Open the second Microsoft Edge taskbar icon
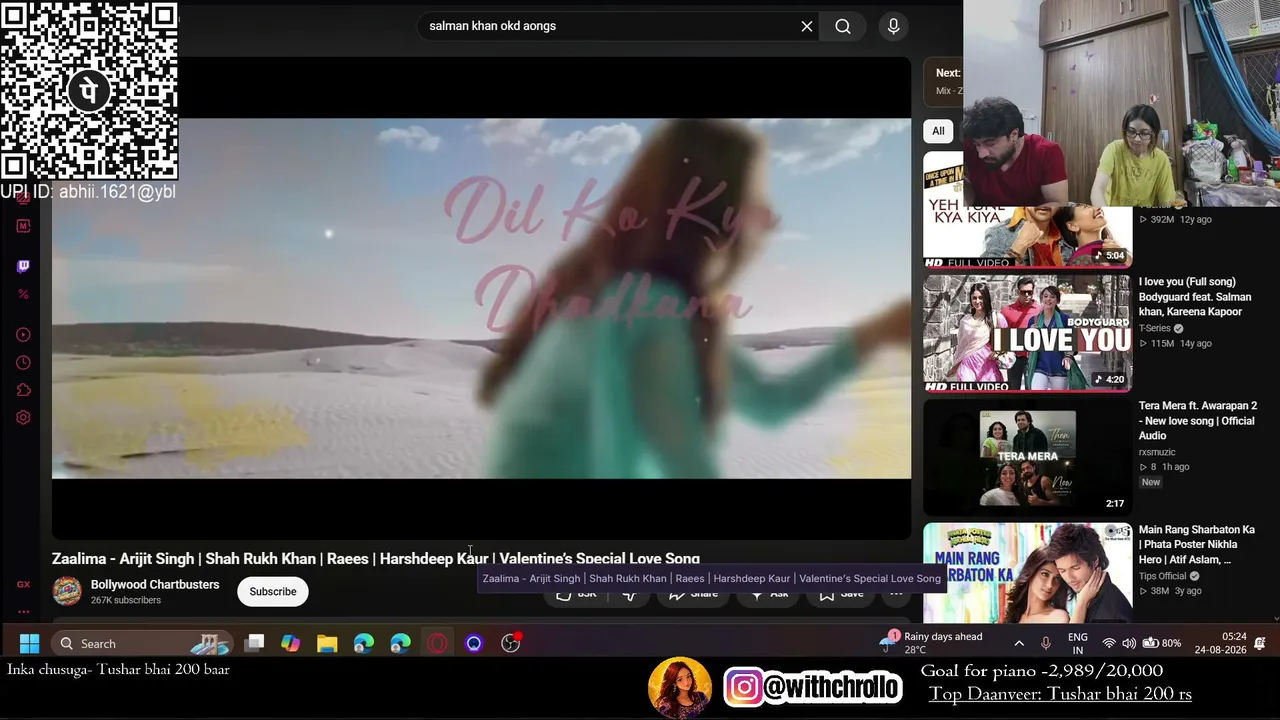This screenshot has width=1280, height=720. [400, 643]
